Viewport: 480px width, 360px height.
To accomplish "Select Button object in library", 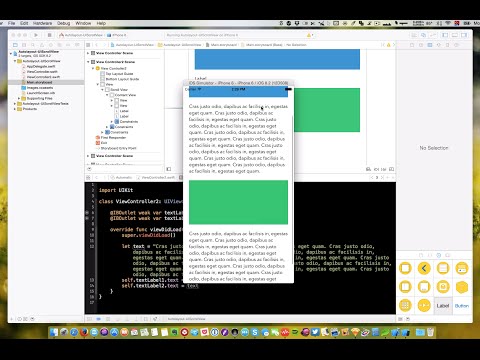I will click(462, 306).
